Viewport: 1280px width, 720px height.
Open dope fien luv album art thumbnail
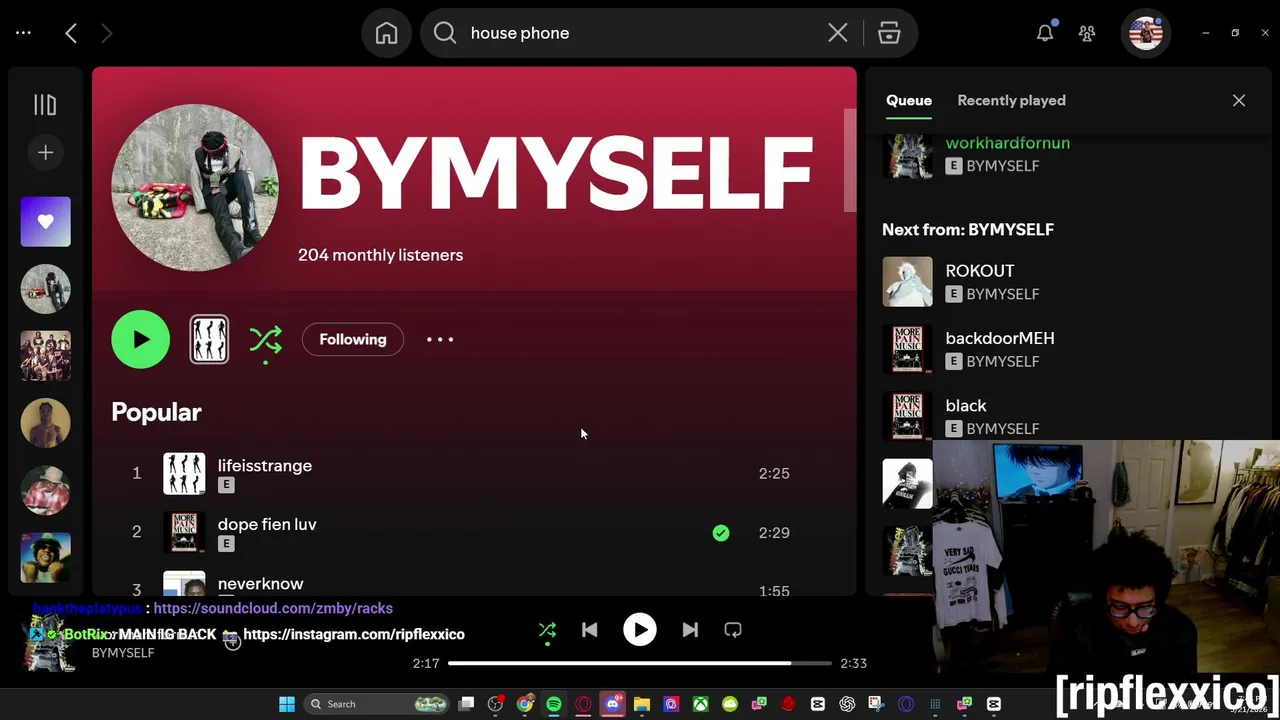click(x=184, y=533)
